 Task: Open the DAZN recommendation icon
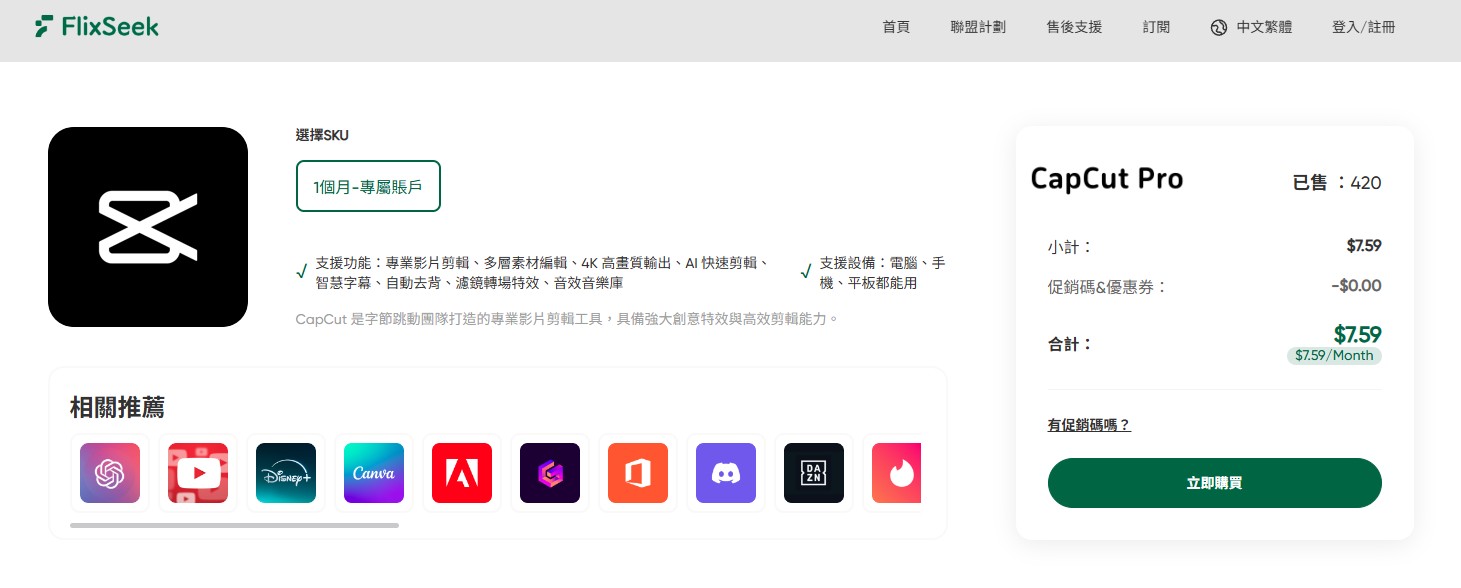814,473
